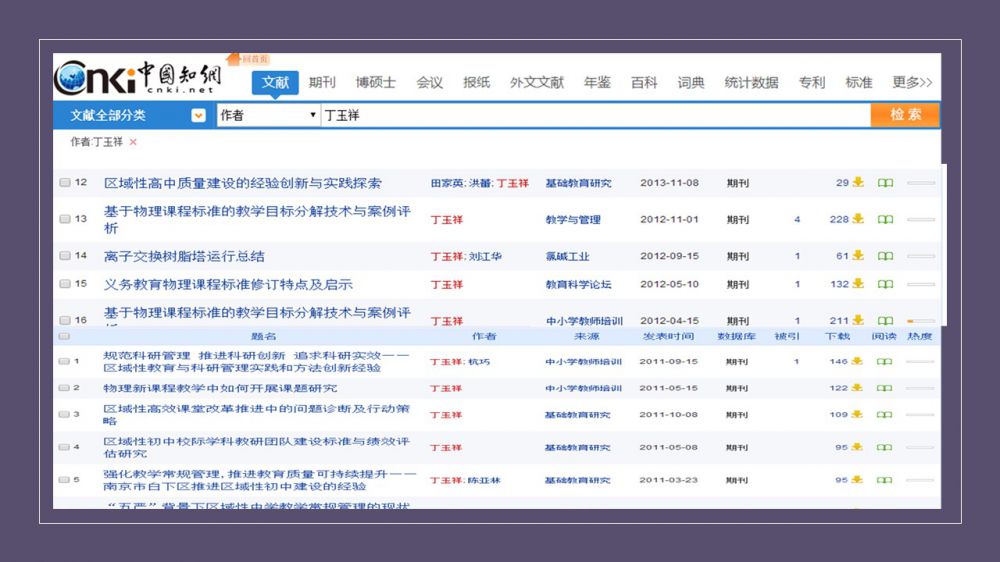Image resolution: width=1000 pixels, height=562 pixels.
Task: Click the 热度 bar for result 16
Action: click(x=921, y=321)
